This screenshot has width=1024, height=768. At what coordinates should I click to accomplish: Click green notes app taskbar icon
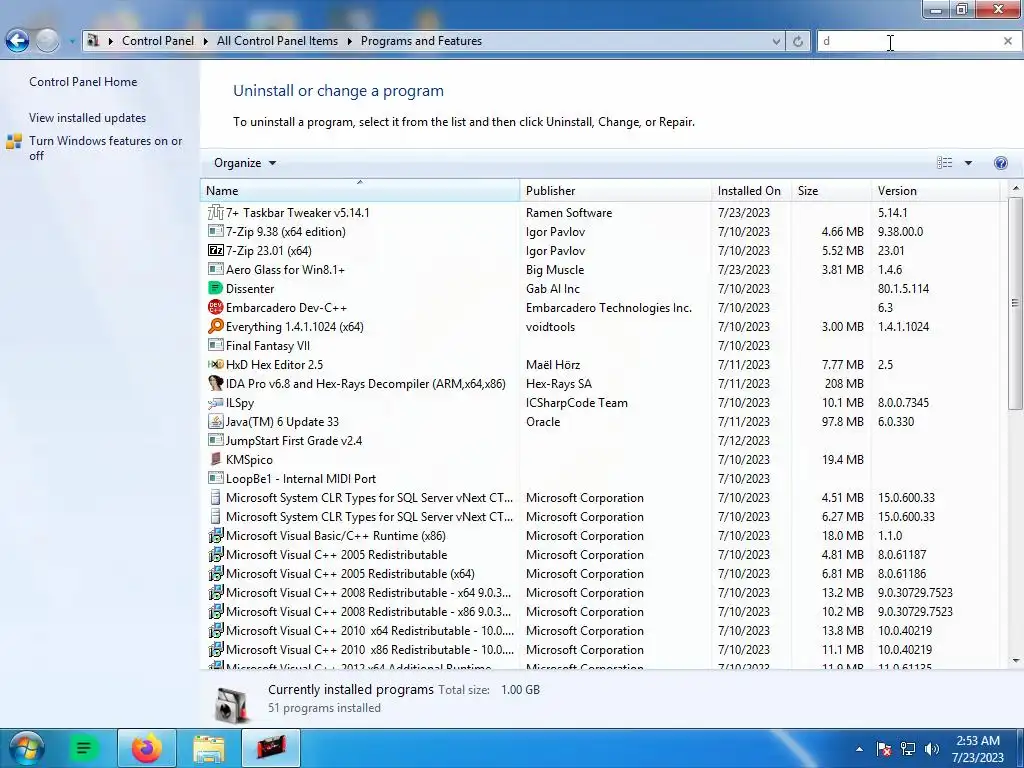pyautogui.click(x=84, y=748)
